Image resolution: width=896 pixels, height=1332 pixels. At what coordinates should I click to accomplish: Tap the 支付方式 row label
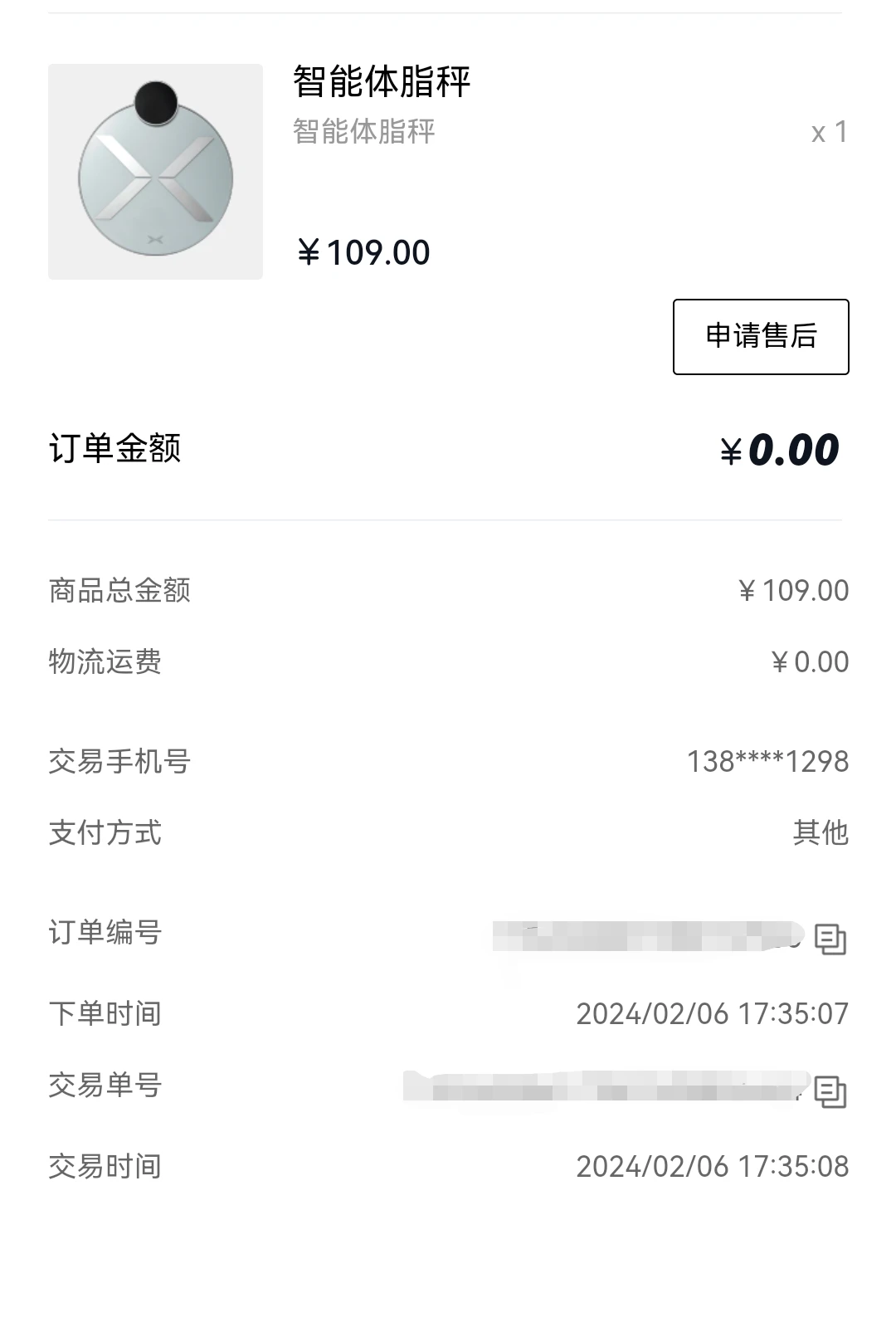[x=105, y=832]
